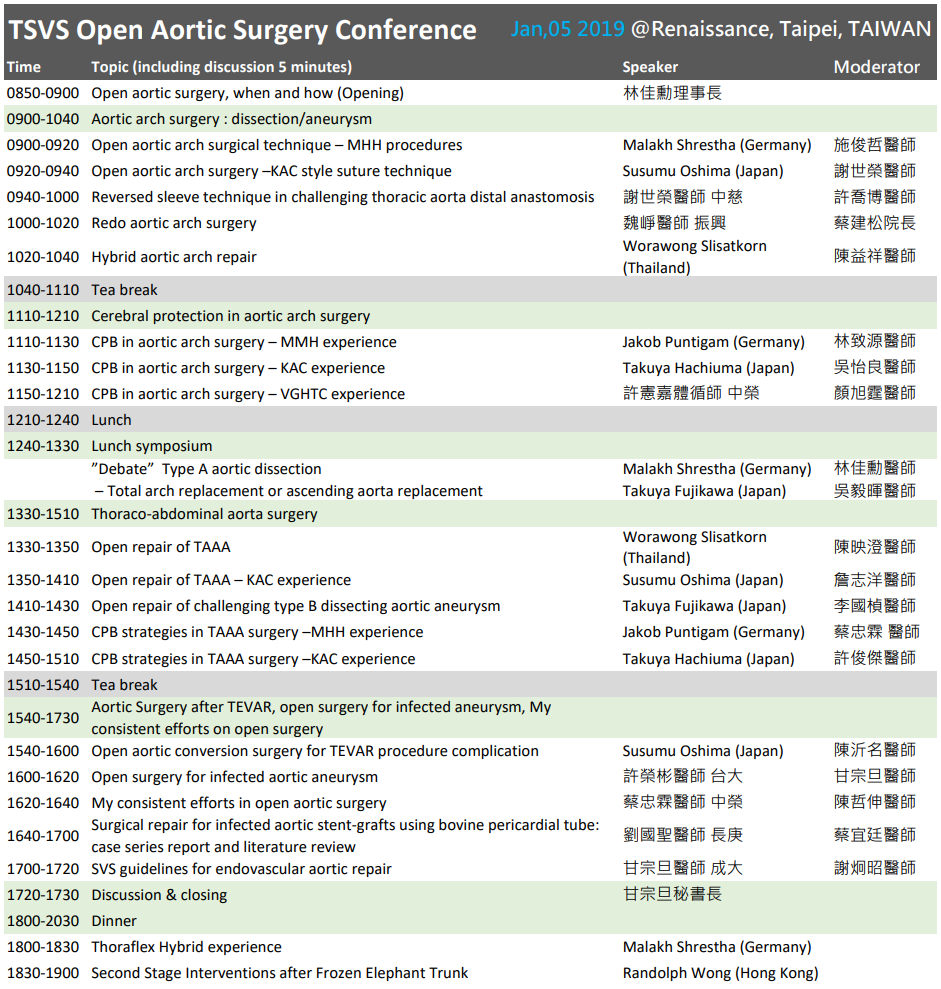Select the "Discussion & closing" entry
Viewport: 941px width, 989px height.
click(159, 894)
